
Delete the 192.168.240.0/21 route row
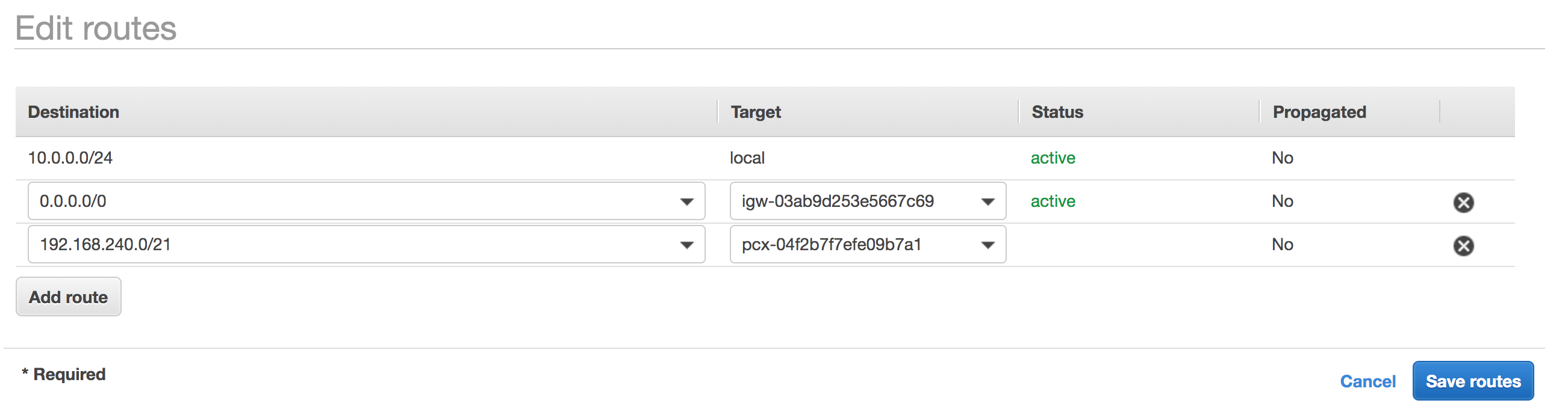[1463, 245]
